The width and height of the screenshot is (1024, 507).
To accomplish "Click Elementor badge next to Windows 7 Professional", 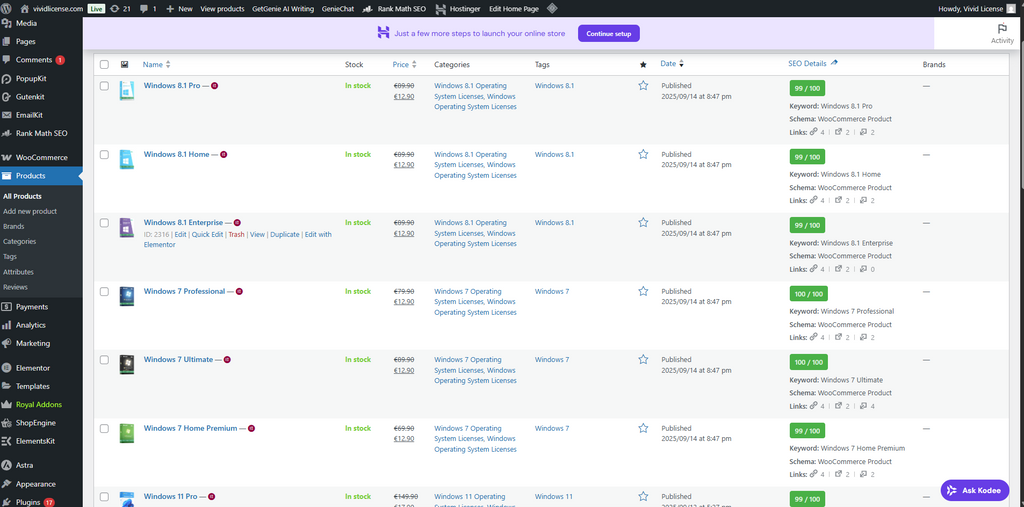I will coord(239,291).
